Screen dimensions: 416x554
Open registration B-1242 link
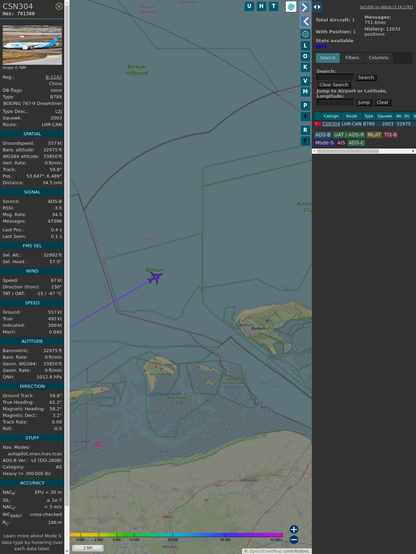(53, 77)
